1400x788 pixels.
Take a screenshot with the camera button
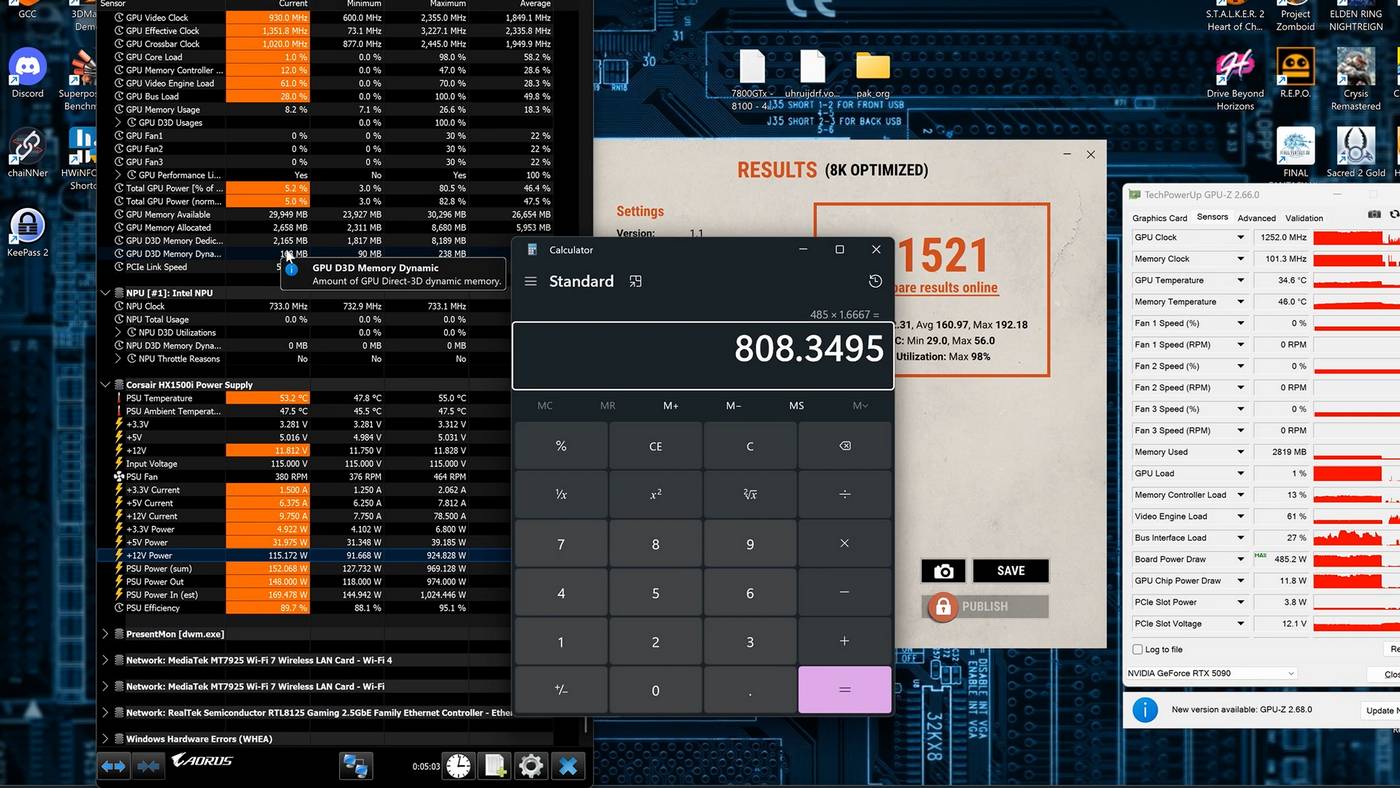(x=943, y=571)
